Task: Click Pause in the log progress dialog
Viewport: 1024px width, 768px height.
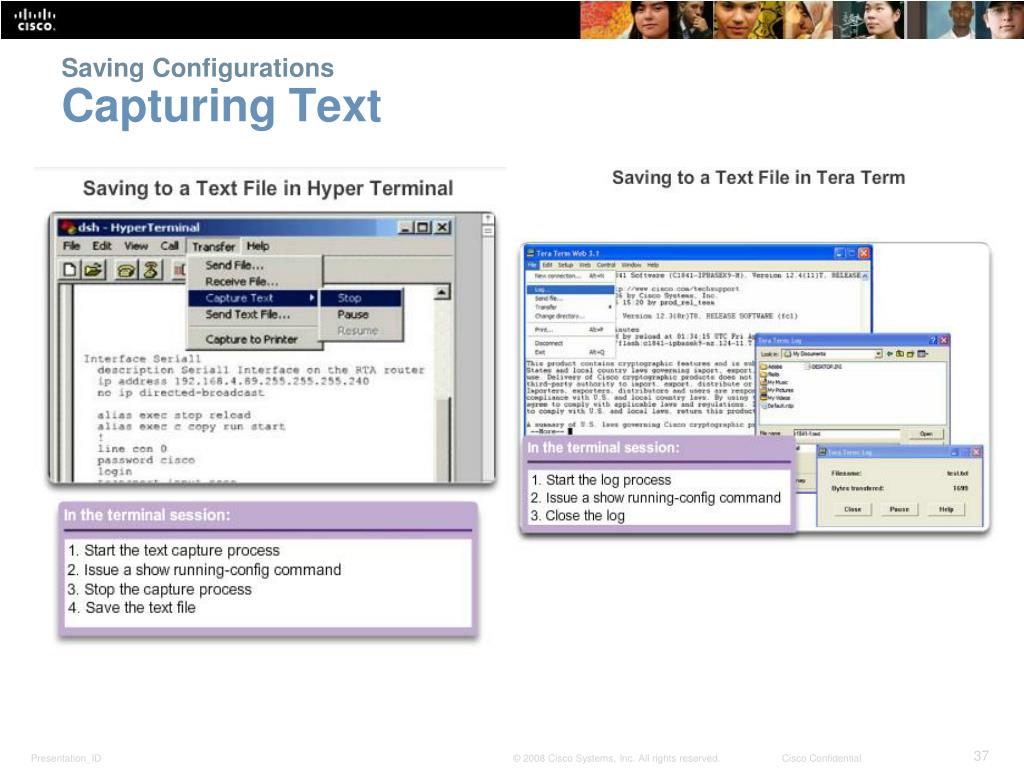Action: pos(899,509)
